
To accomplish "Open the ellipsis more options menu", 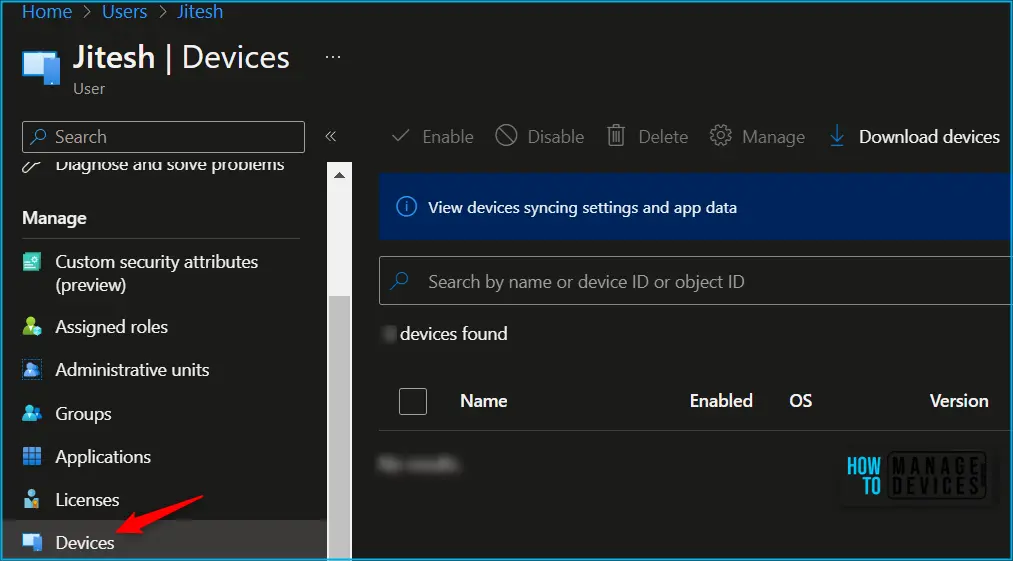I will (333, 58).
